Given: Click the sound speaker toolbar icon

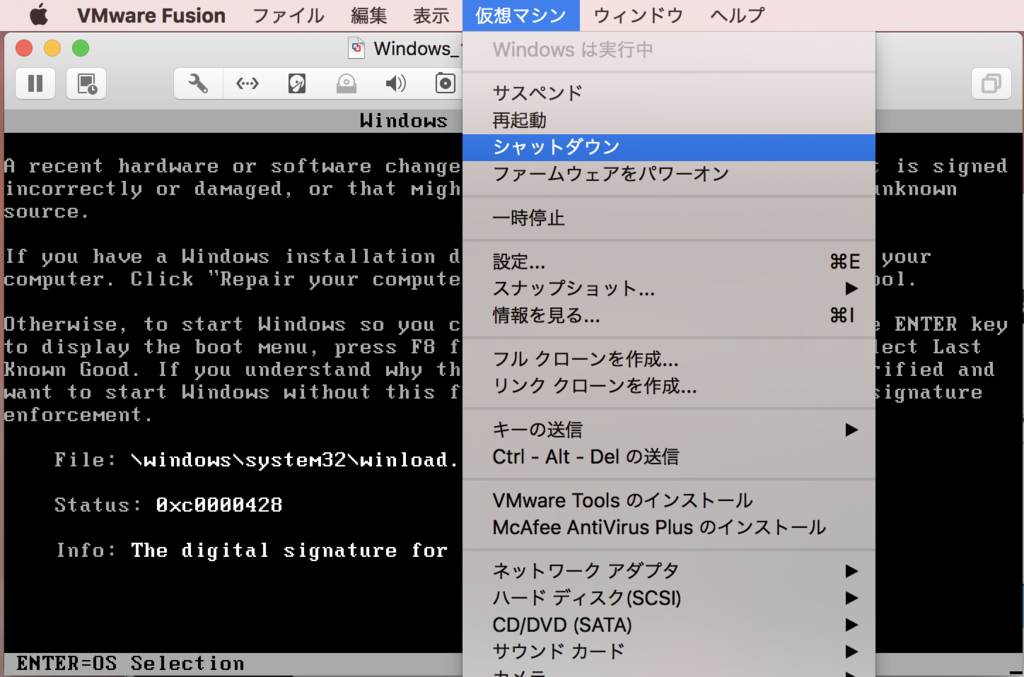Looking at the screenshot, I should click(395, 84).
